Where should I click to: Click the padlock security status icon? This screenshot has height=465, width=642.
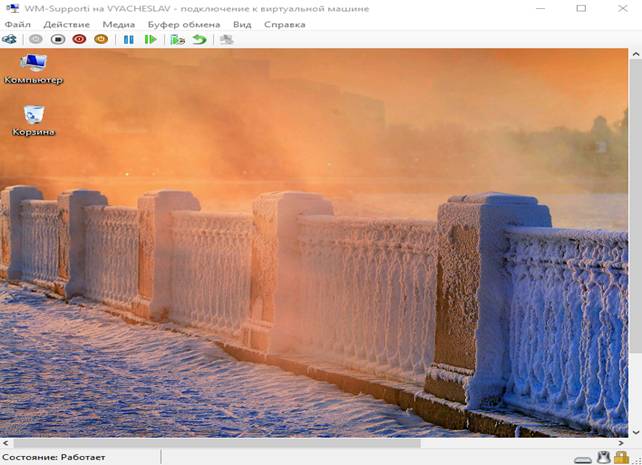click(621, 457)
